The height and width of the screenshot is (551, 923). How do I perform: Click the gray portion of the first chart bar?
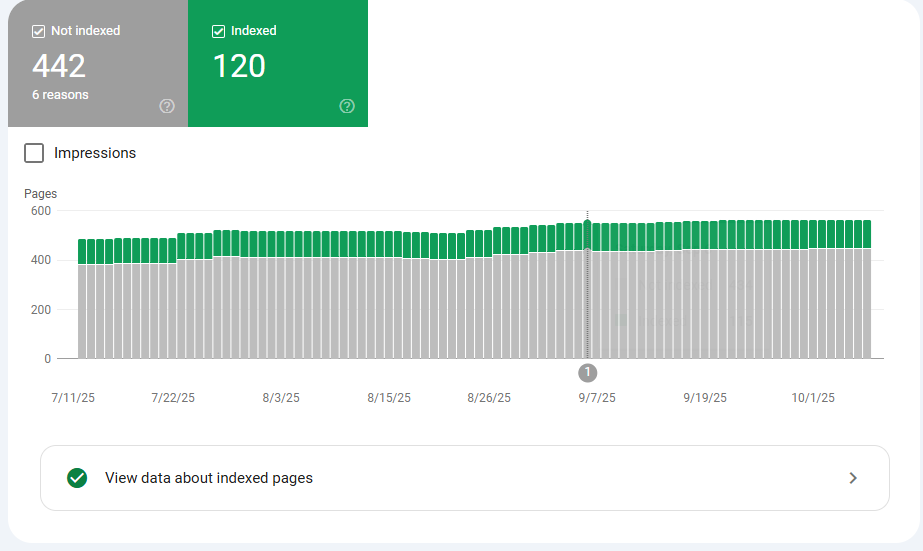click(x=82, y=310)
